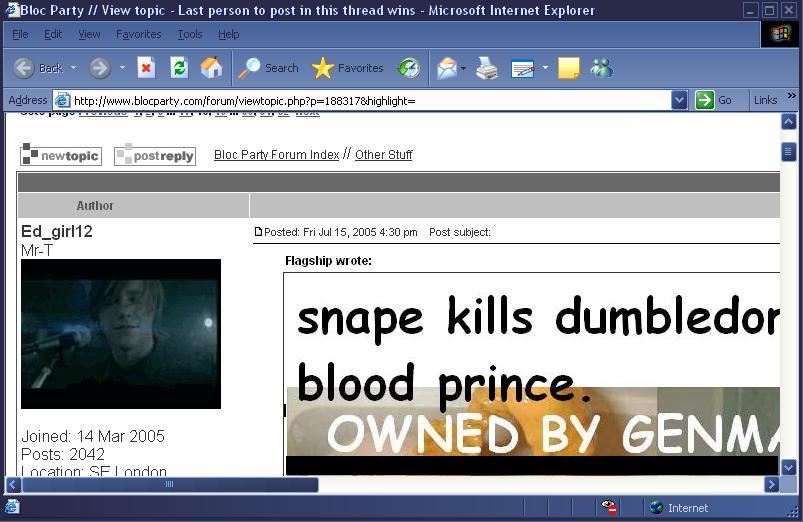
Task: Click the 'Post subject:' label
Action: [460, 232]
